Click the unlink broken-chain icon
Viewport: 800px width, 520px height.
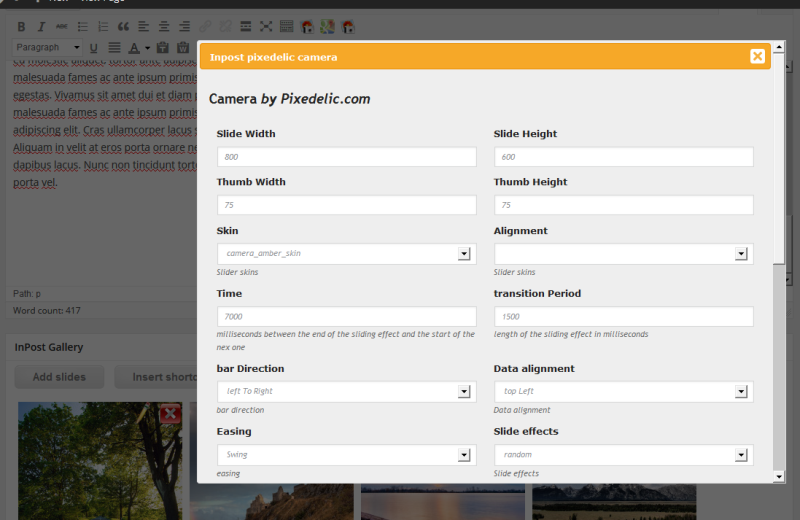(225, 27)
